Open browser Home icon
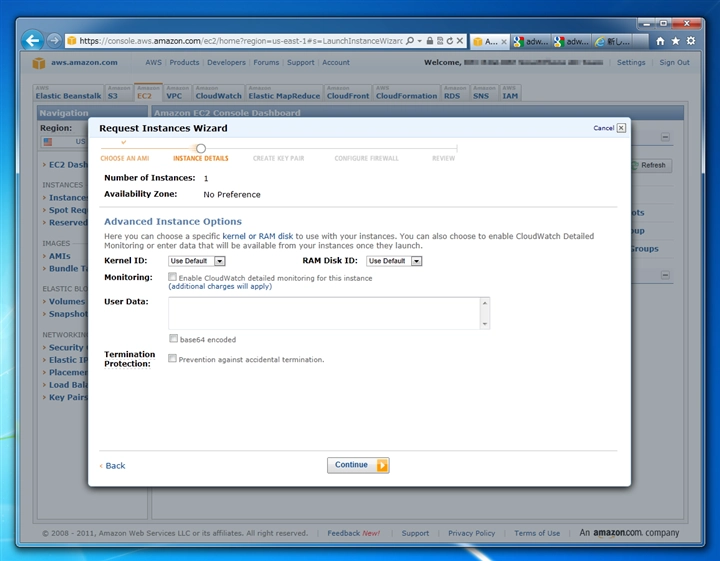 (660, 41)
